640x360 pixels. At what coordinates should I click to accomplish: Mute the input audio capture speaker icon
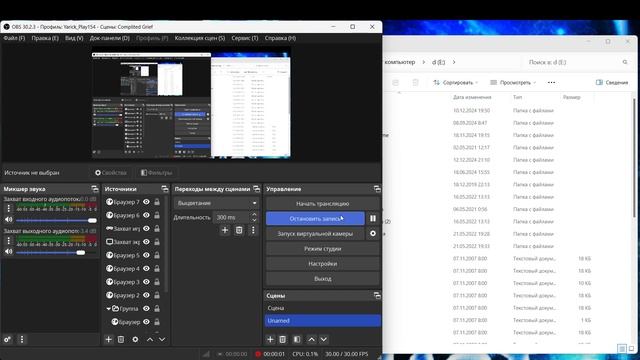pyautogui.click(x=9, y=220)
